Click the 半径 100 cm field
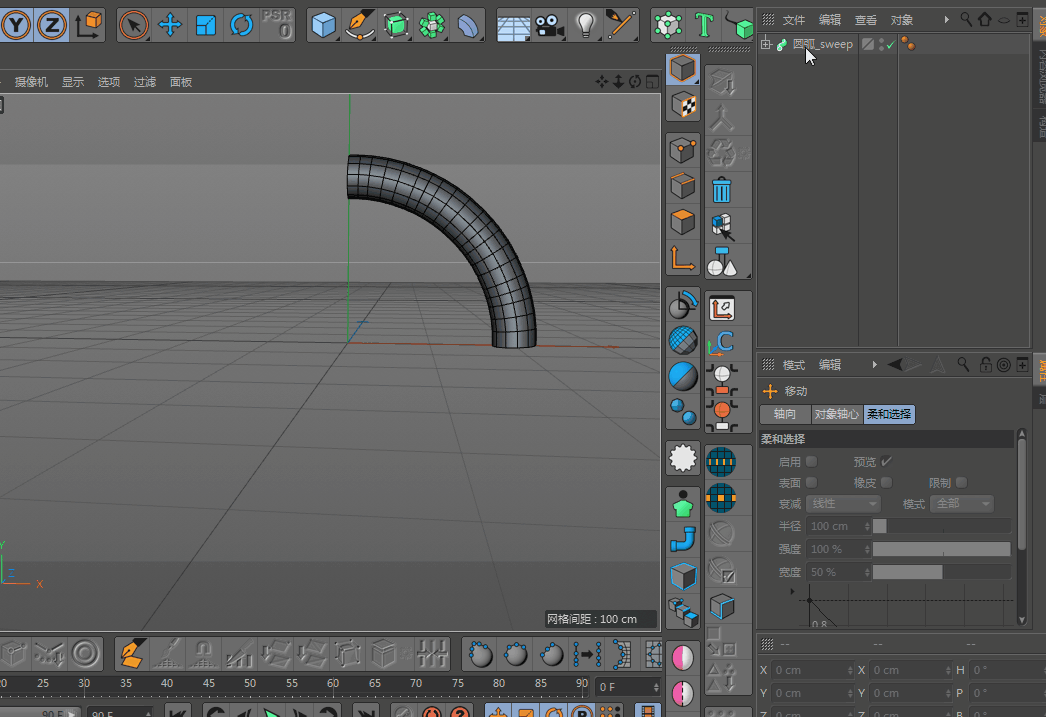1046x717 pixels. pyautogui.click(x=837, y=526)
